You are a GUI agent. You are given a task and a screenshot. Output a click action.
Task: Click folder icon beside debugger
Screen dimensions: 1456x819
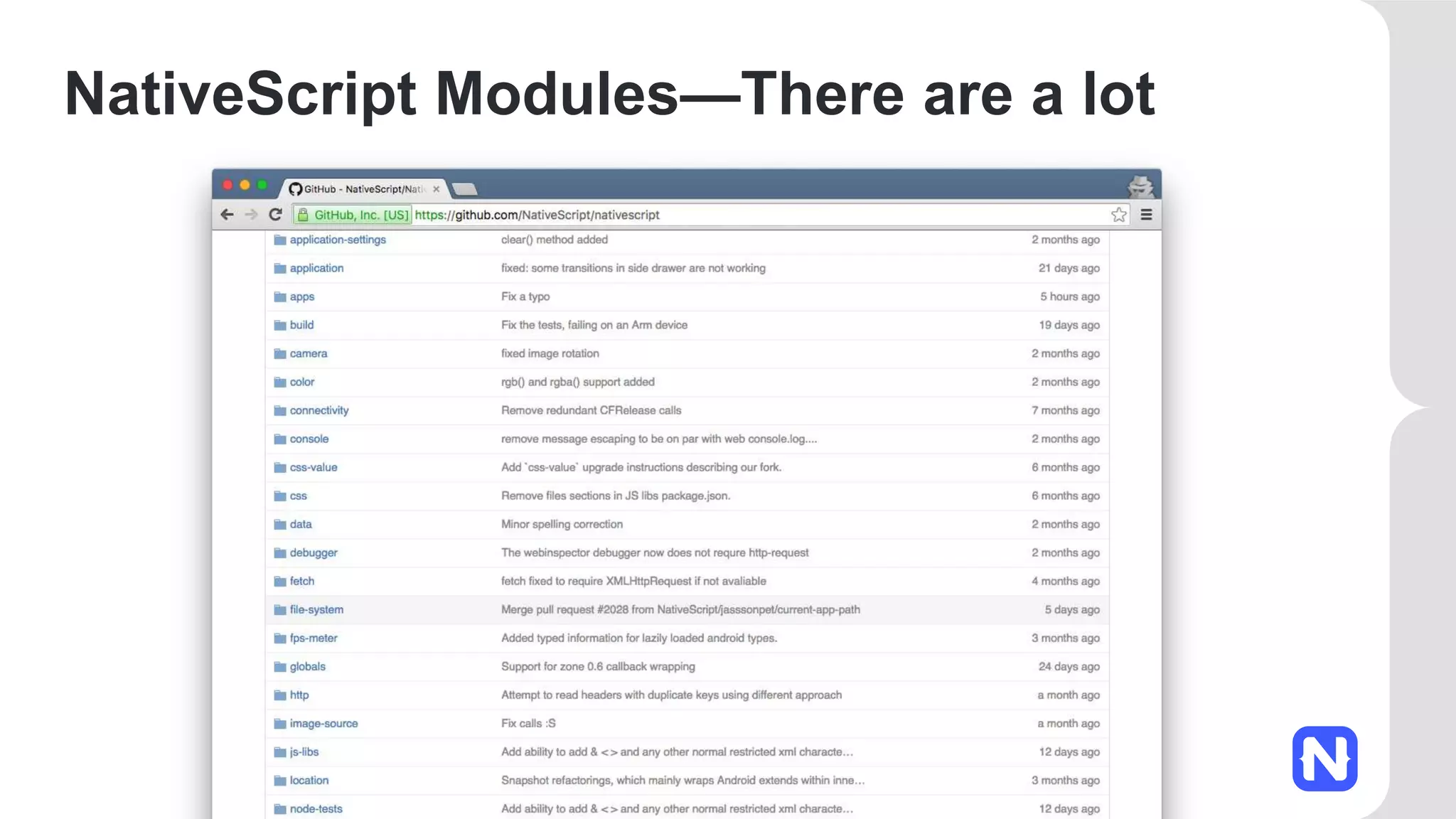(x=280, y=552)
